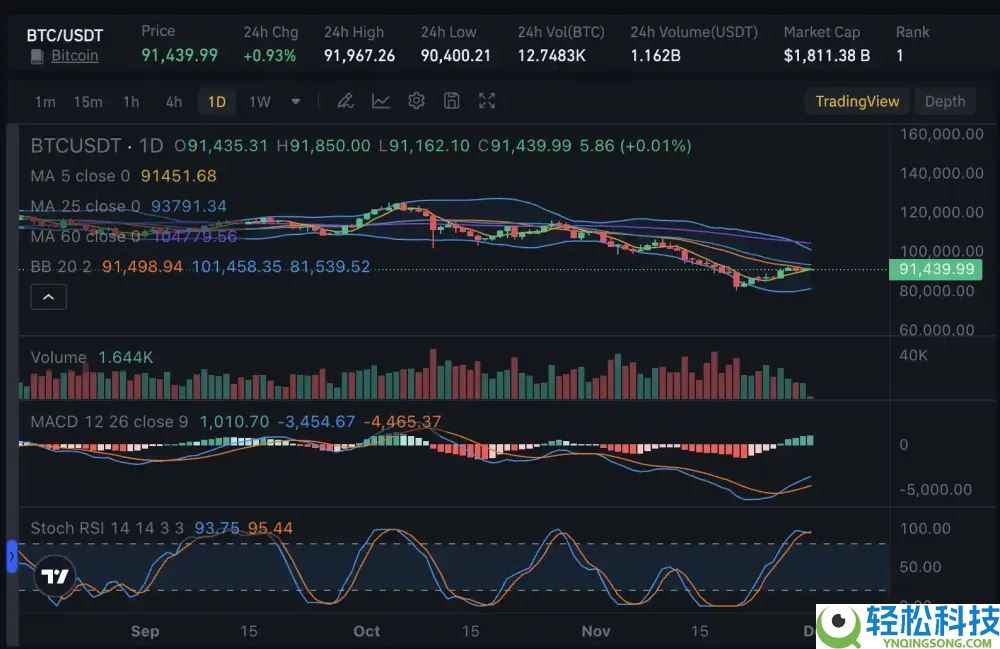Collapse the indicator legend with chevron button
This screenshot has height=649, width=1000.
coord(48,296)
